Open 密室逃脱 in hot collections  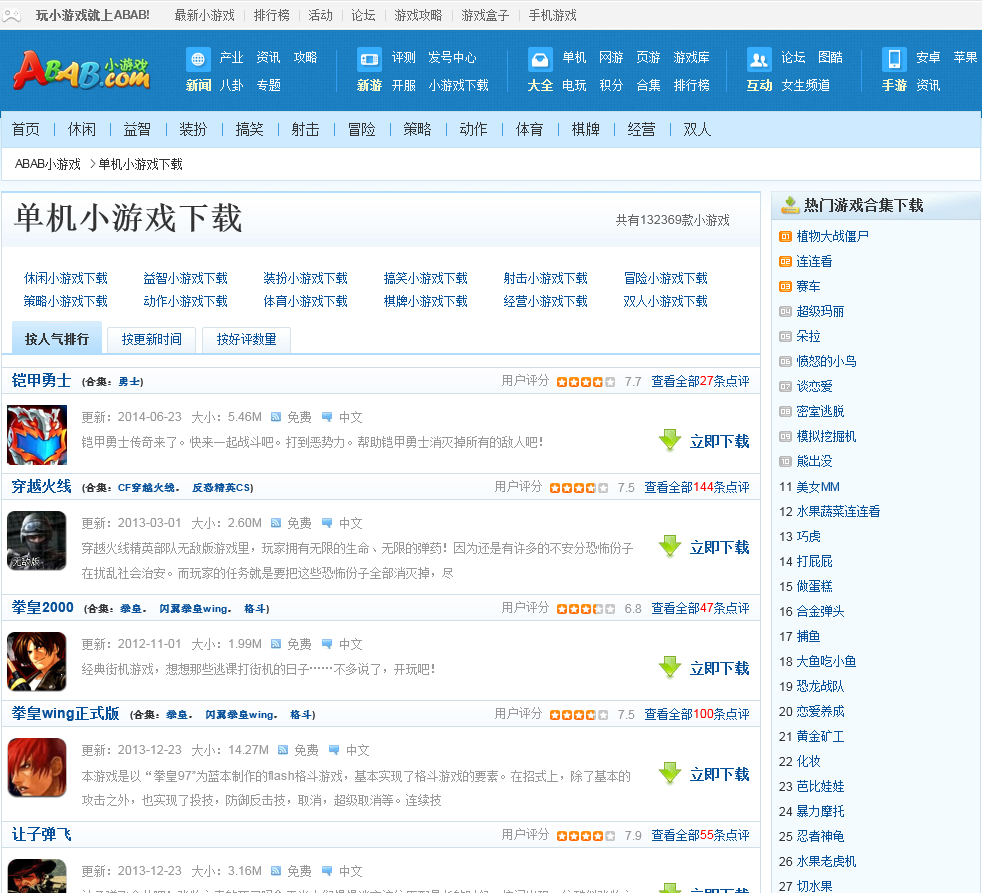(820, 411)
